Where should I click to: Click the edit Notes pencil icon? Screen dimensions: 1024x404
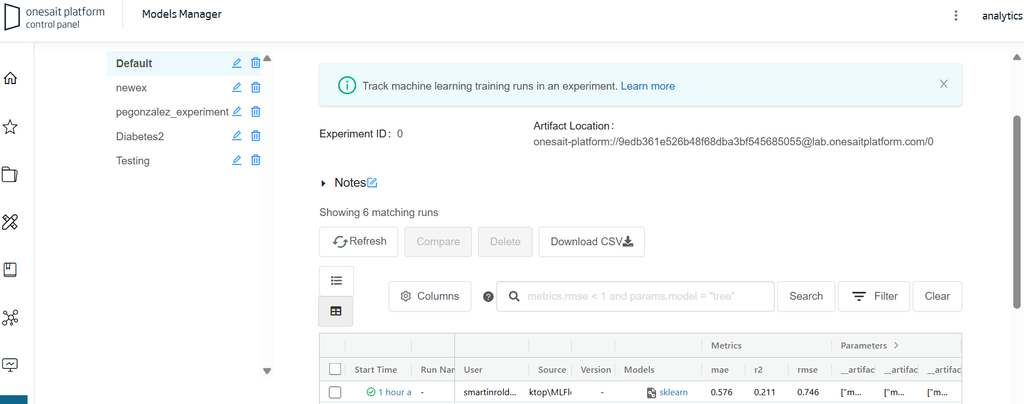pos(372,183)
